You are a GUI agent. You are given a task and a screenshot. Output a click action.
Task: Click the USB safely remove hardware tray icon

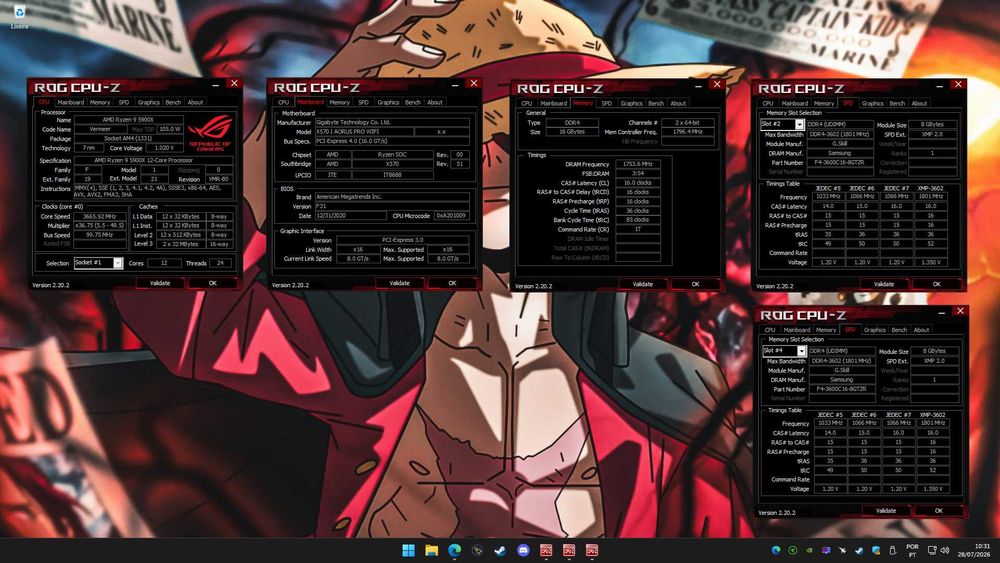pyautogui.click(x=892, y=550)
